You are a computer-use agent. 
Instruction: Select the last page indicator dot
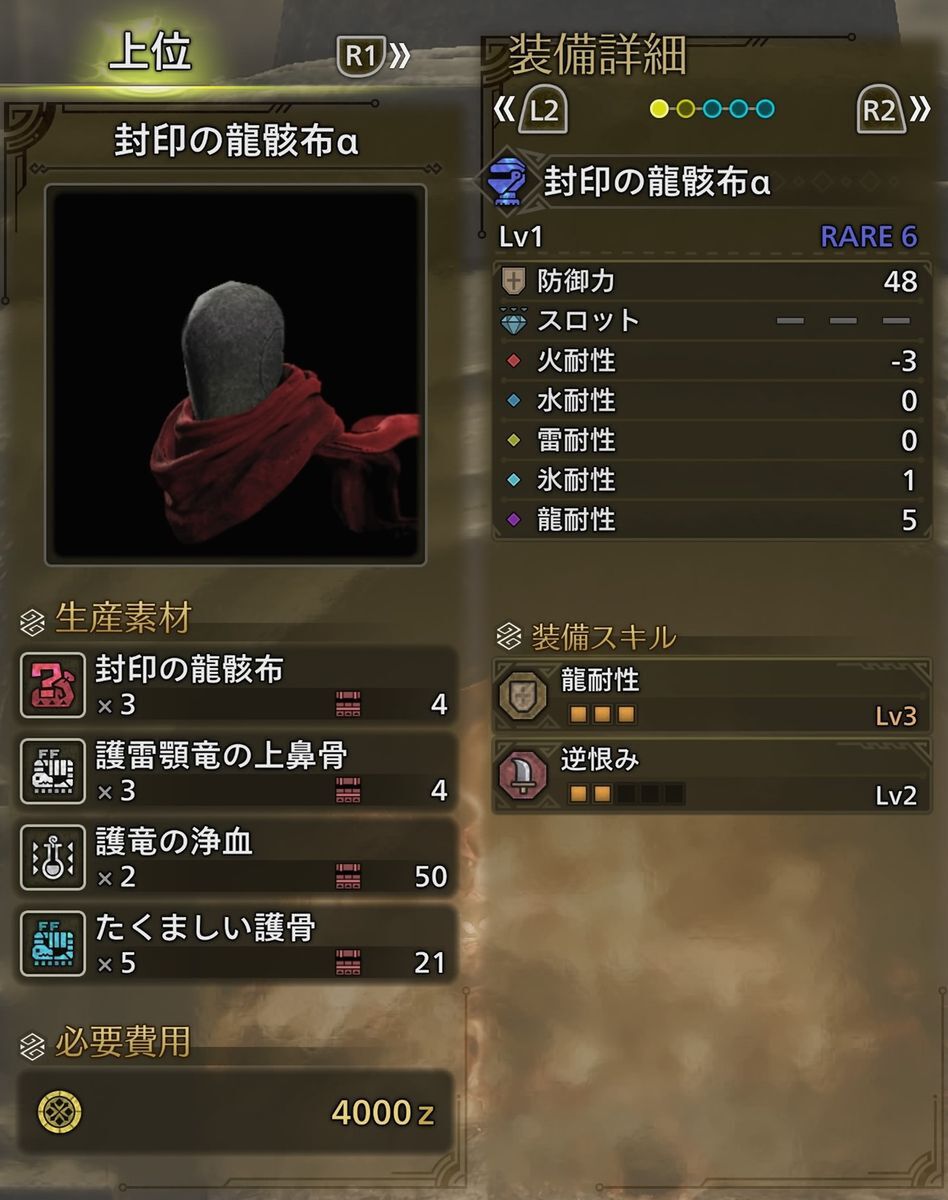(x=765, y=109)
